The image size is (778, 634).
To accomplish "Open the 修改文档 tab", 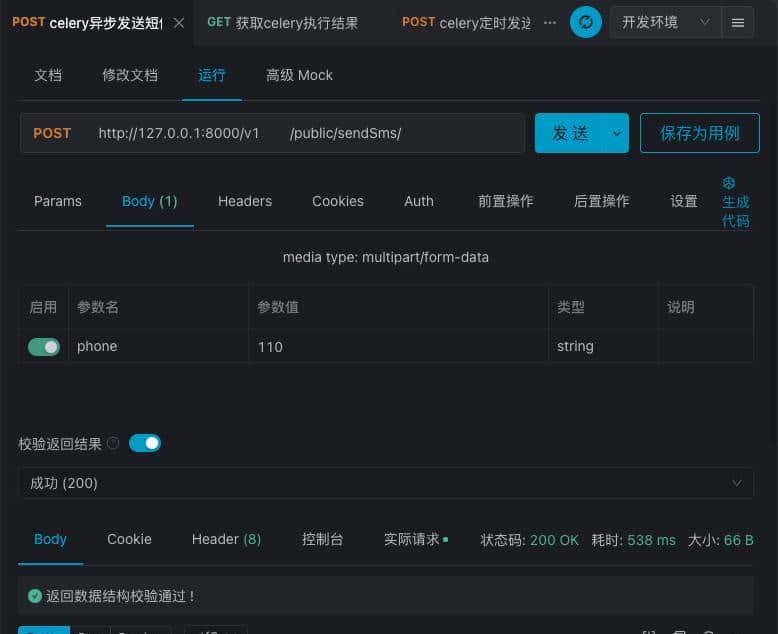I will [x=130, y=75].
